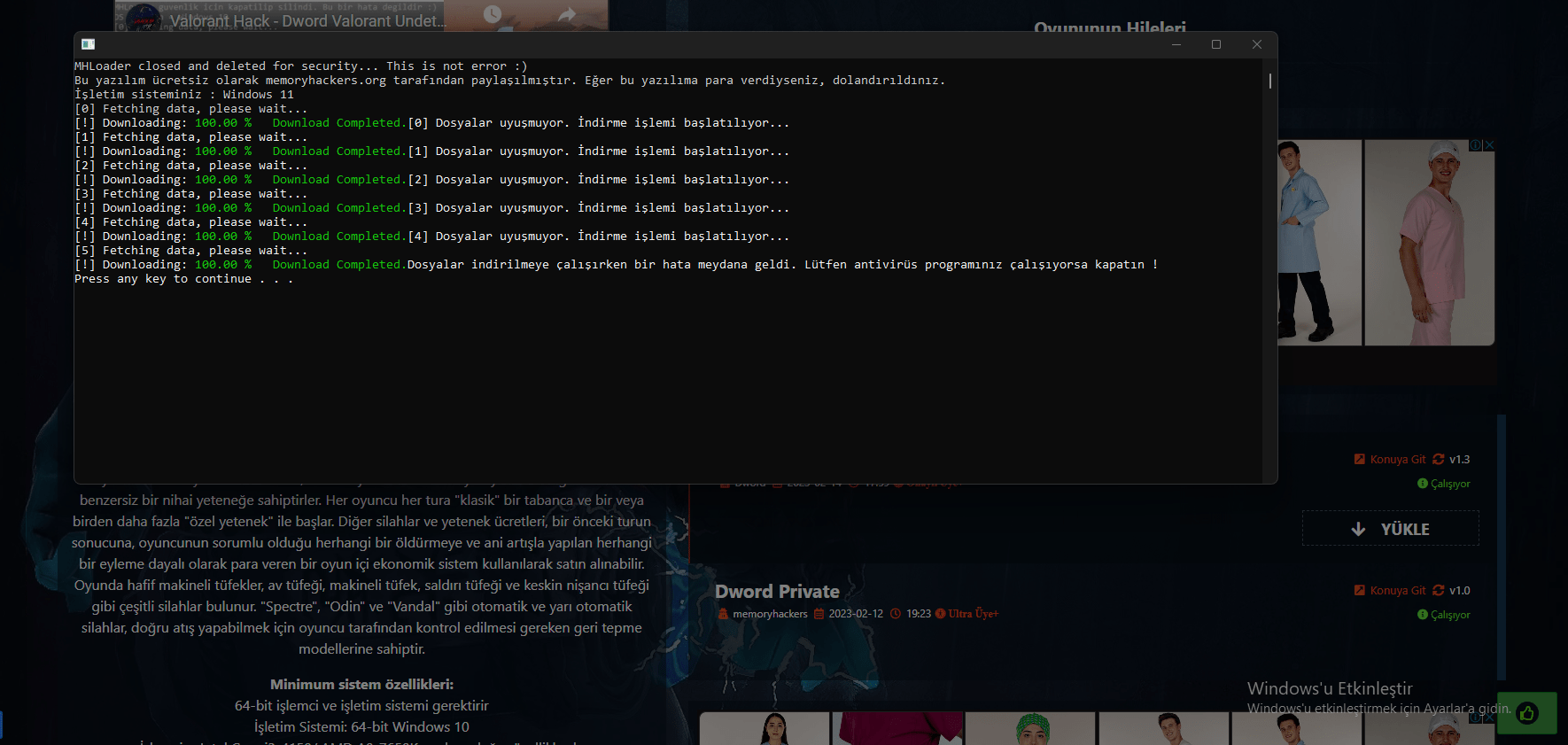Viewport: 1568px width, 745px height.
Task: Click the clock icon before 19:23
Action: point(896,614)
